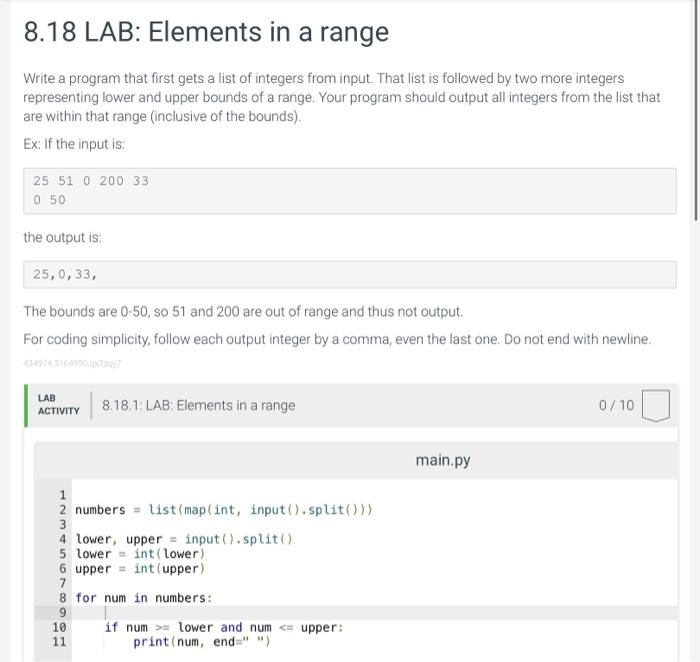Click the '0 / 10' score text

[616, 405]
